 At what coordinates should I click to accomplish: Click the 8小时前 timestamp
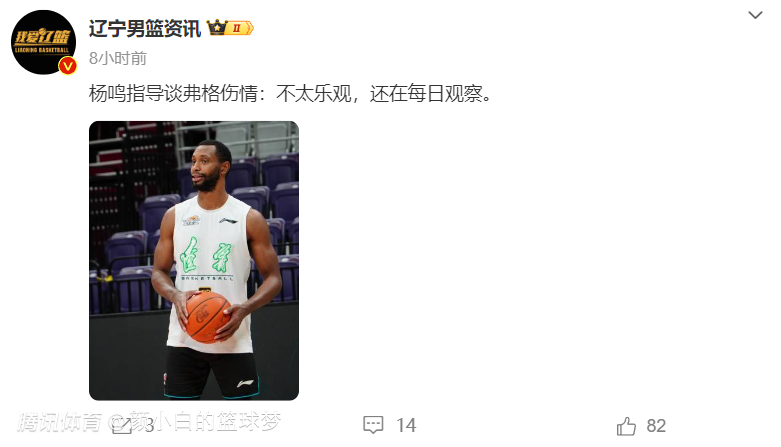pyautogui.click(x=118, y=58)
